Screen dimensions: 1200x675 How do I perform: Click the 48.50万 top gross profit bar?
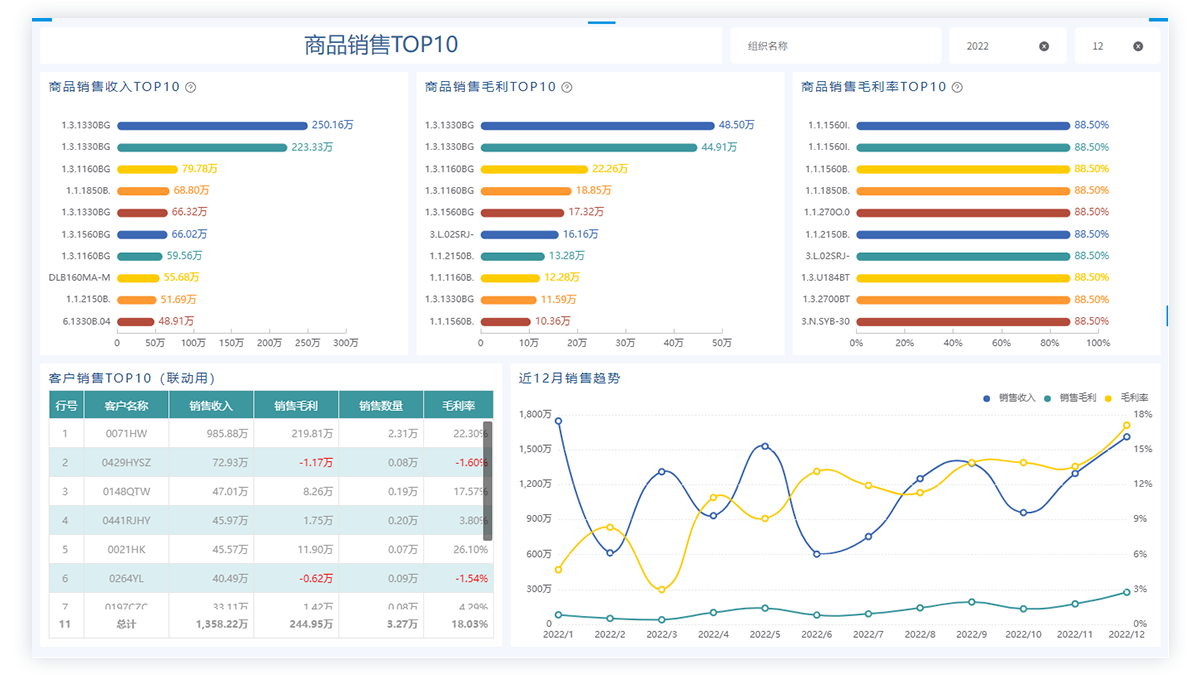coord(597,126)
